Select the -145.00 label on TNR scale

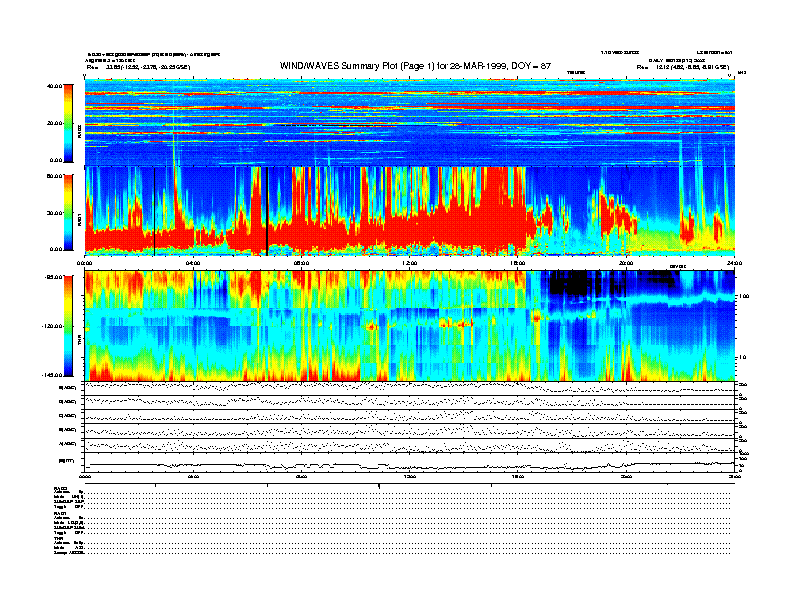pyautogui.click(x=53, y=375)
